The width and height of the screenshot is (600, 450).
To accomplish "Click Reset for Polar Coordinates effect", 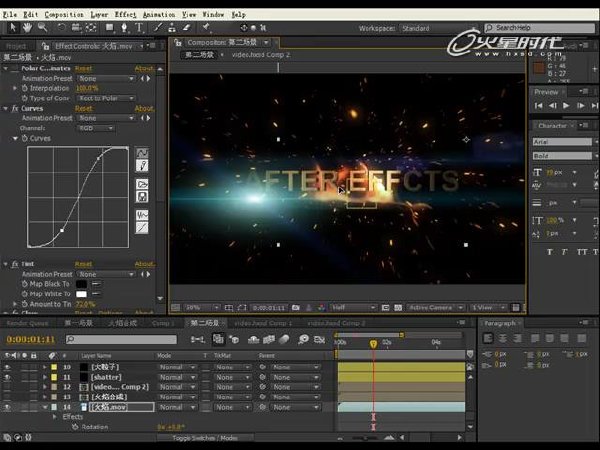I will point(83,68).
